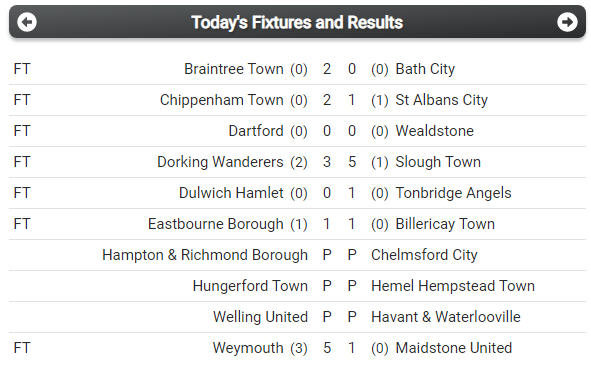591x376 pixels.
Task: Open Tonbridge Angels team link
Action: 453,193
